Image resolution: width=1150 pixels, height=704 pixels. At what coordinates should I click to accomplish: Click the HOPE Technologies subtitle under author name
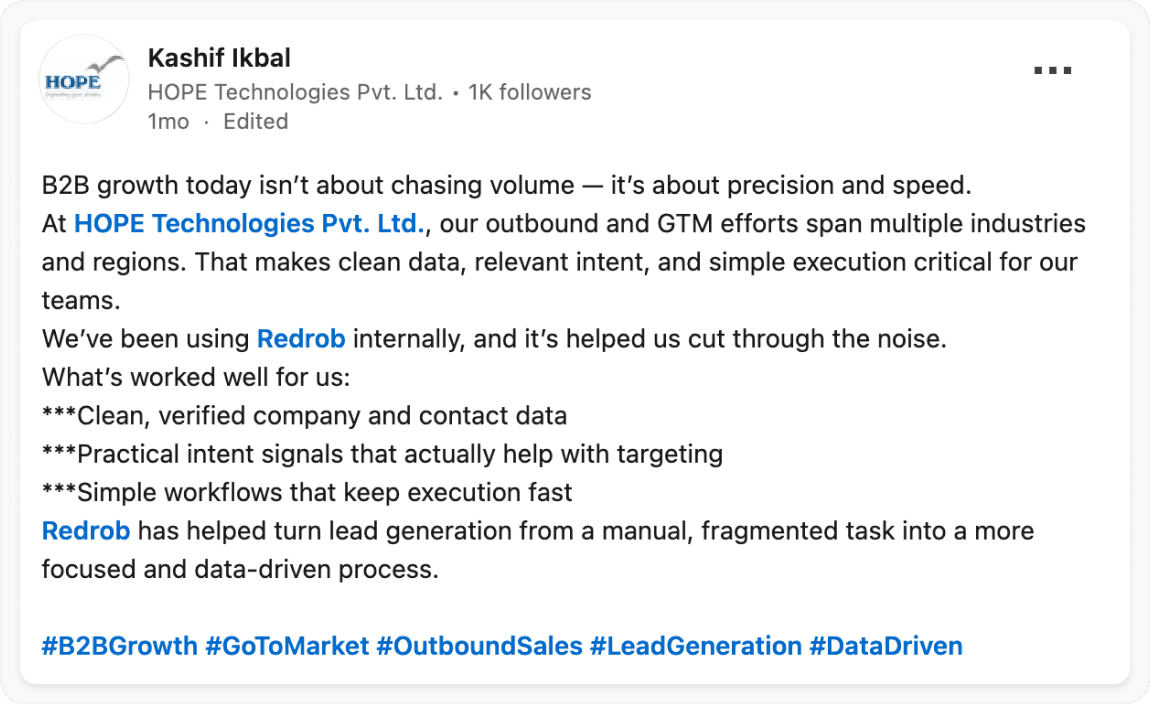pyautogui.click(x=295, y=93)
